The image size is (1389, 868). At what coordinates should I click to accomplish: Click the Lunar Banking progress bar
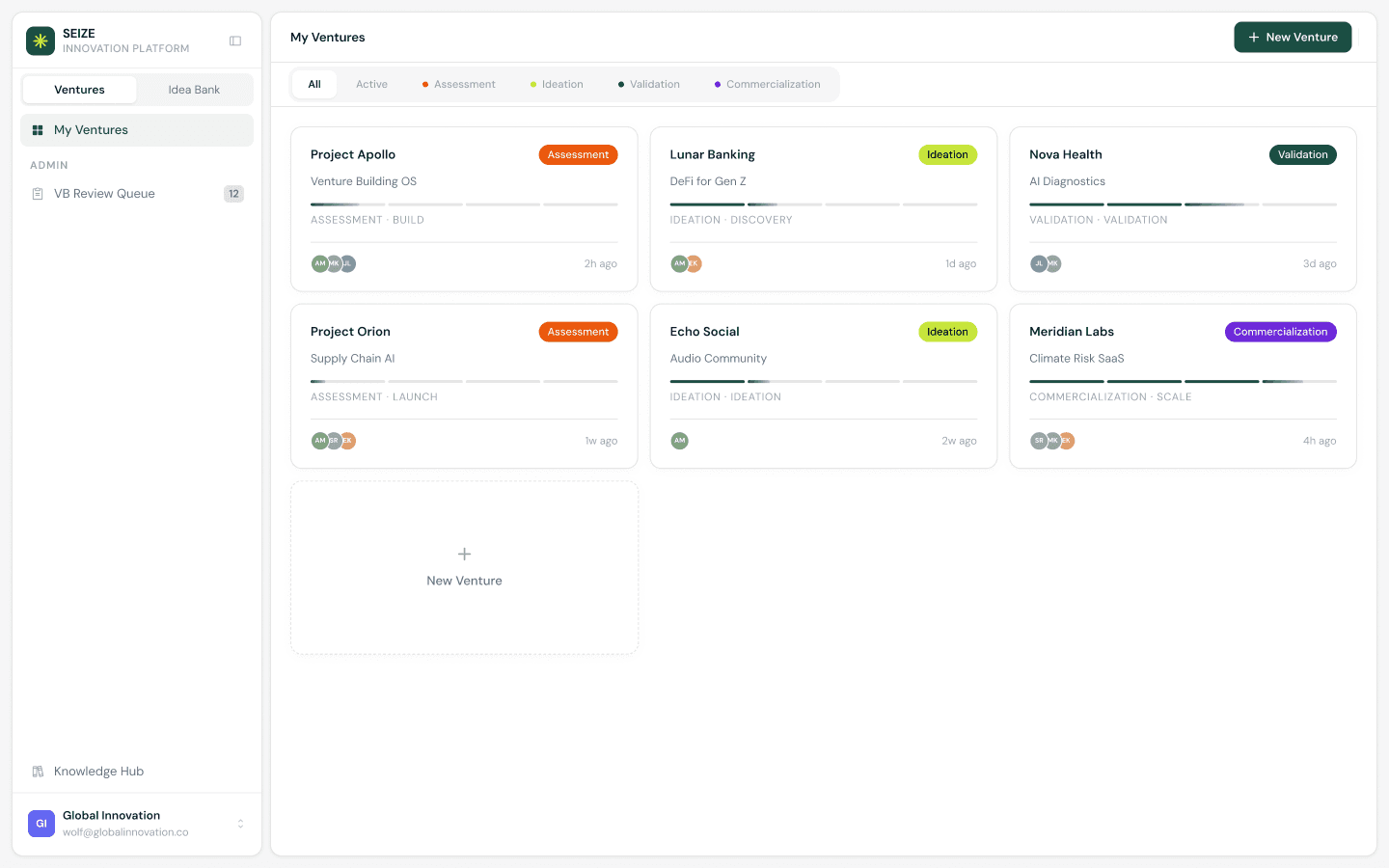824,204
